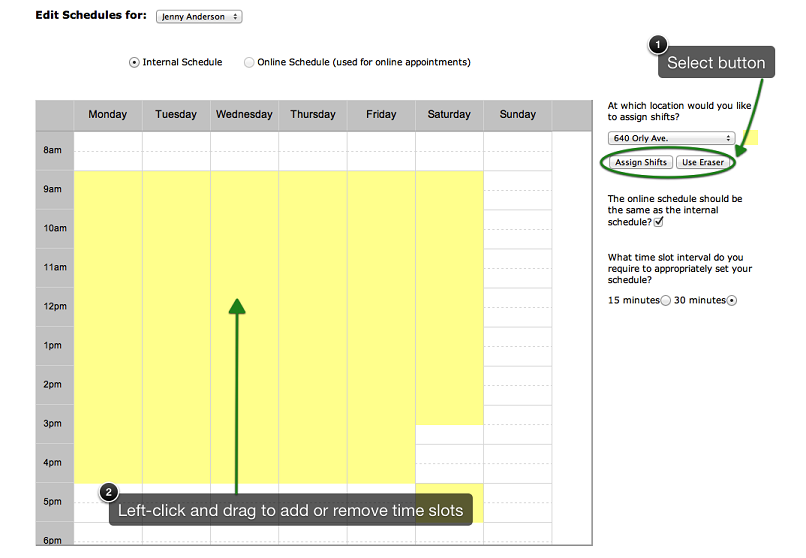806x558 pixels.
Task: Click the yellow location color swatch
Action: pyautogui.click(x=750, y=138)
